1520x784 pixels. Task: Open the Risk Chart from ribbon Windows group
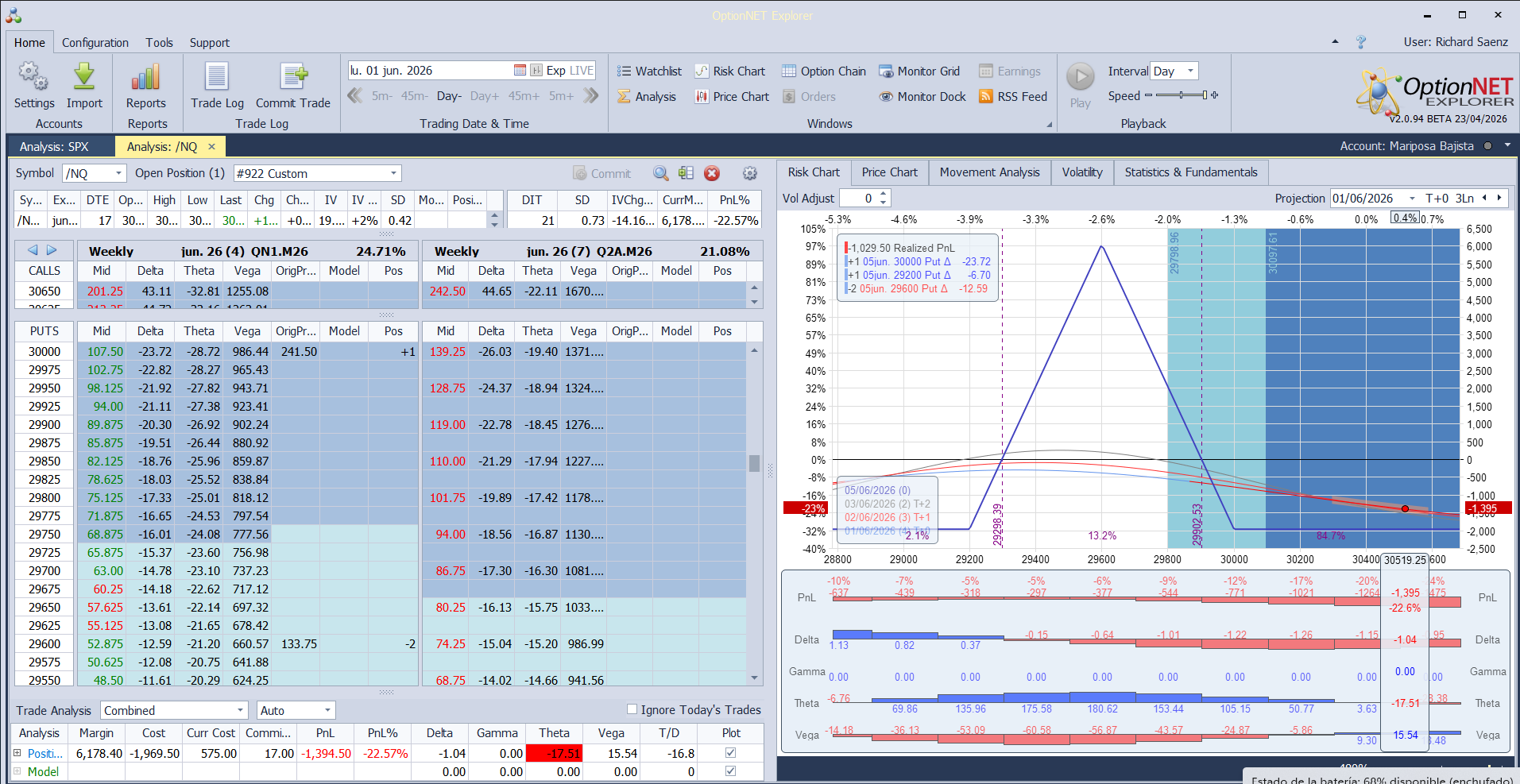pyautogui.click(x=729, y=71)
